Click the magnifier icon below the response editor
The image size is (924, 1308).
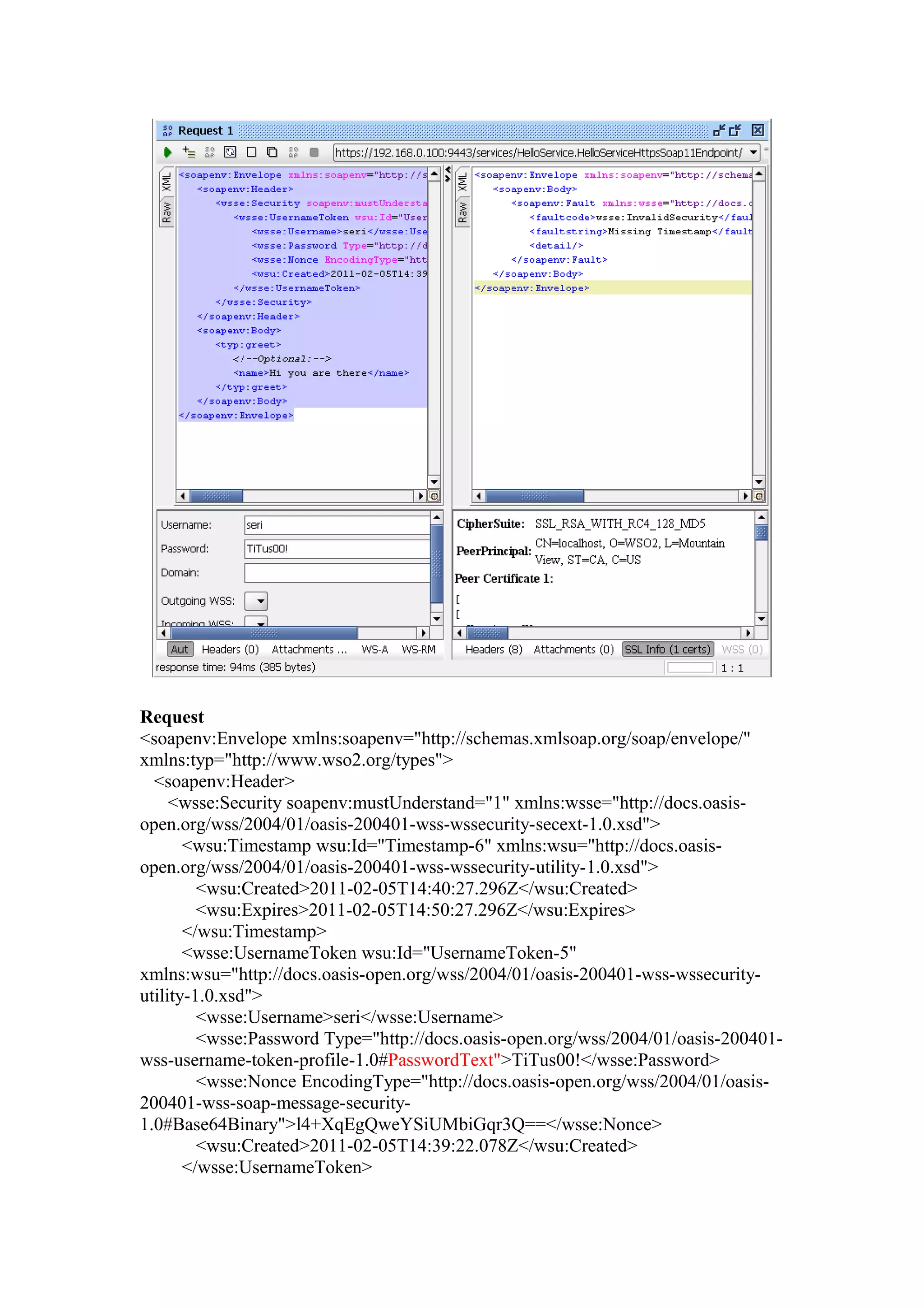click(758, 496)
